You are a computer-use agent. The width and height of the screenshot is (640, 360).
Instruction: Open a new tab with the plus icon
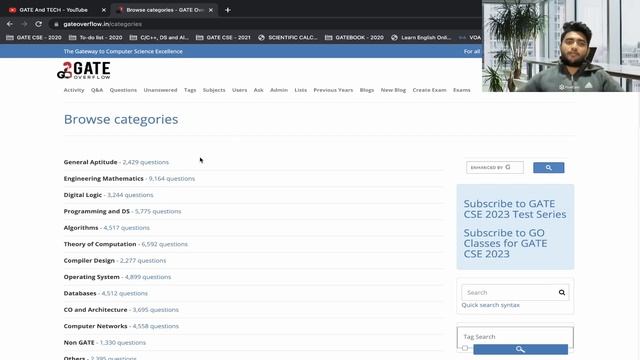pos(228,10)
